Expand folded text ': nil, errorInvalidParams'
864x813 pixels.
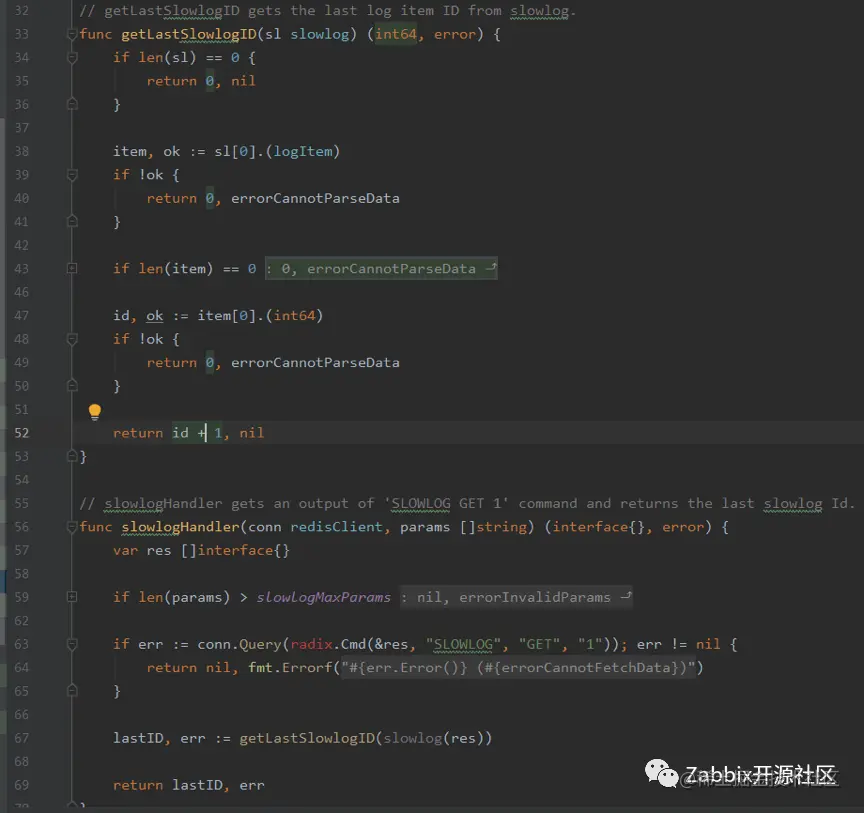click(516, 597)
